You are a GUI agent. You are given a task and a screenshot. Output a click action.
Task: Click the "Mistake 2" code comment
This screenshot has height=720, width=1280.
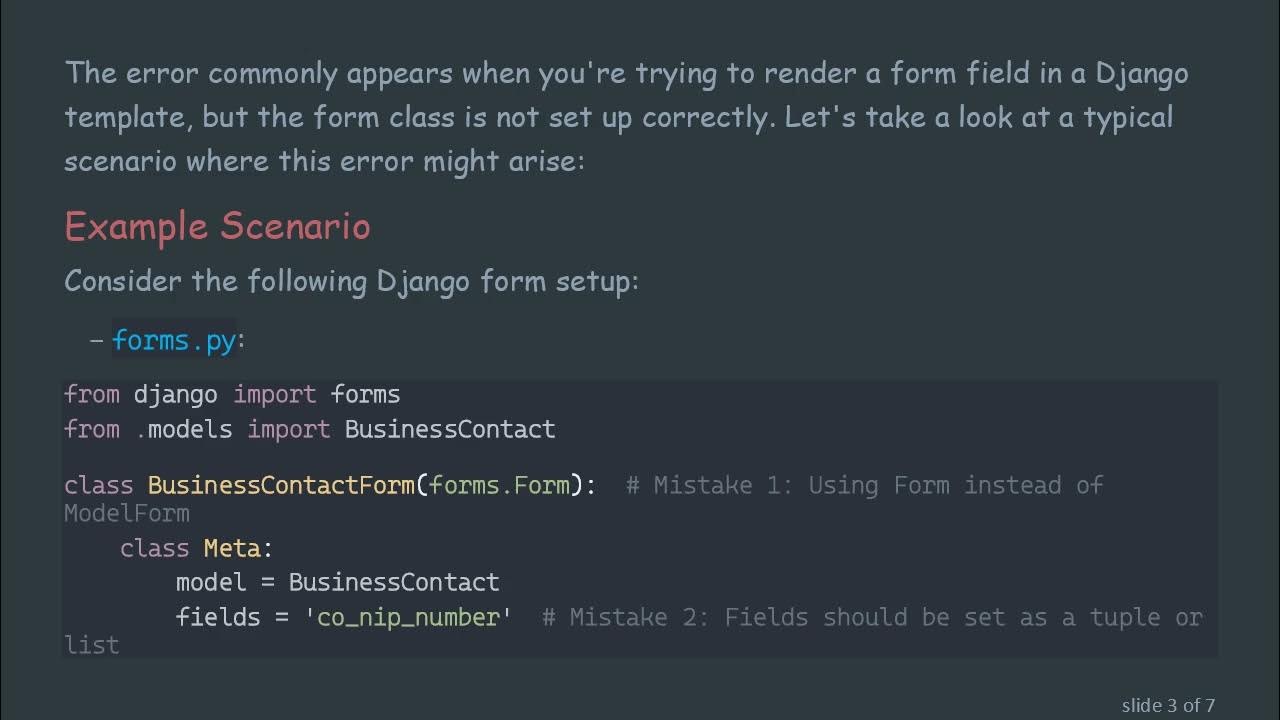click(871, 617)
